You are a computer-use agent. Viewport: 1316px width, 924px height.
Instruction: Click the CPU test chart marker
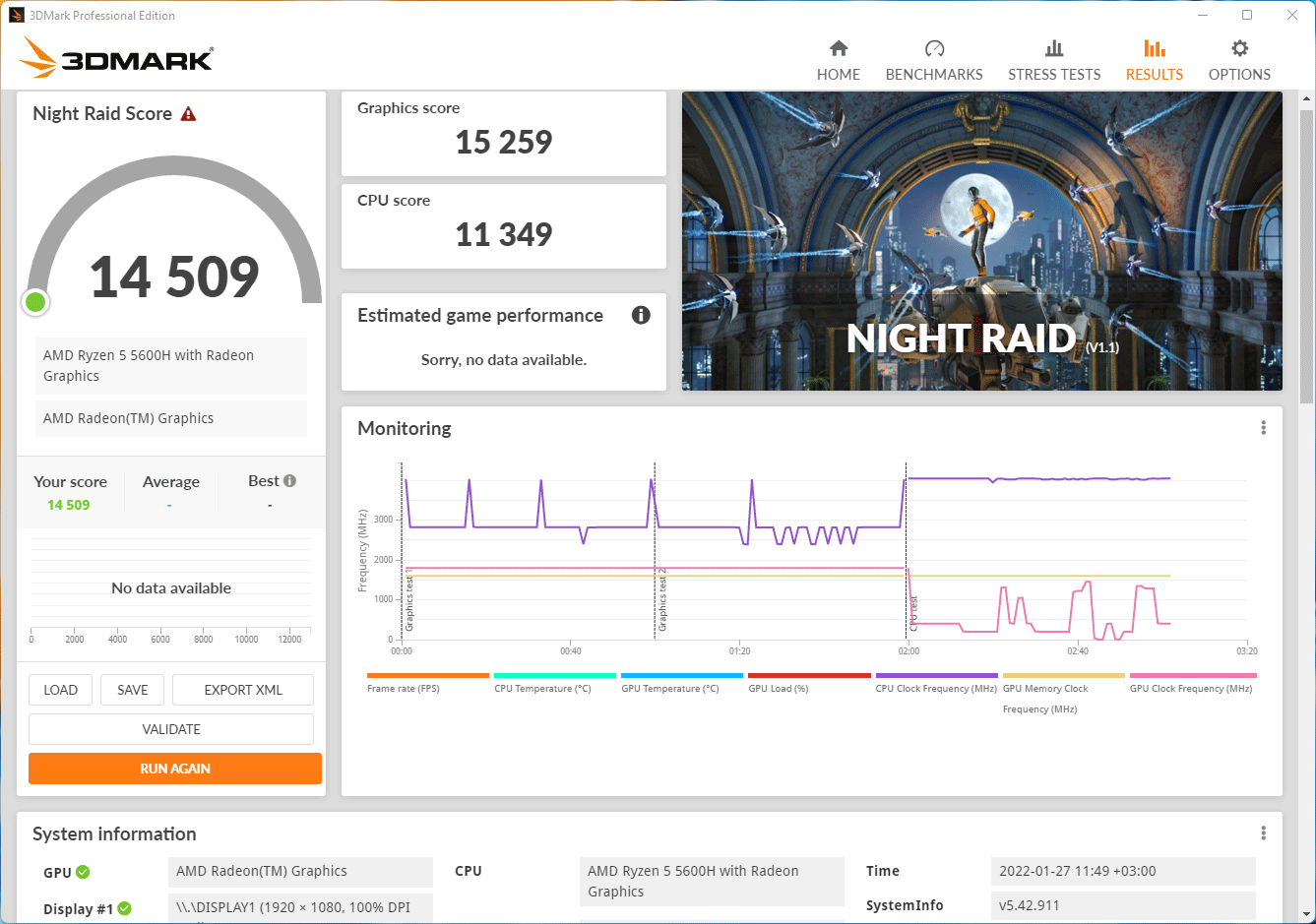(913, 613)
